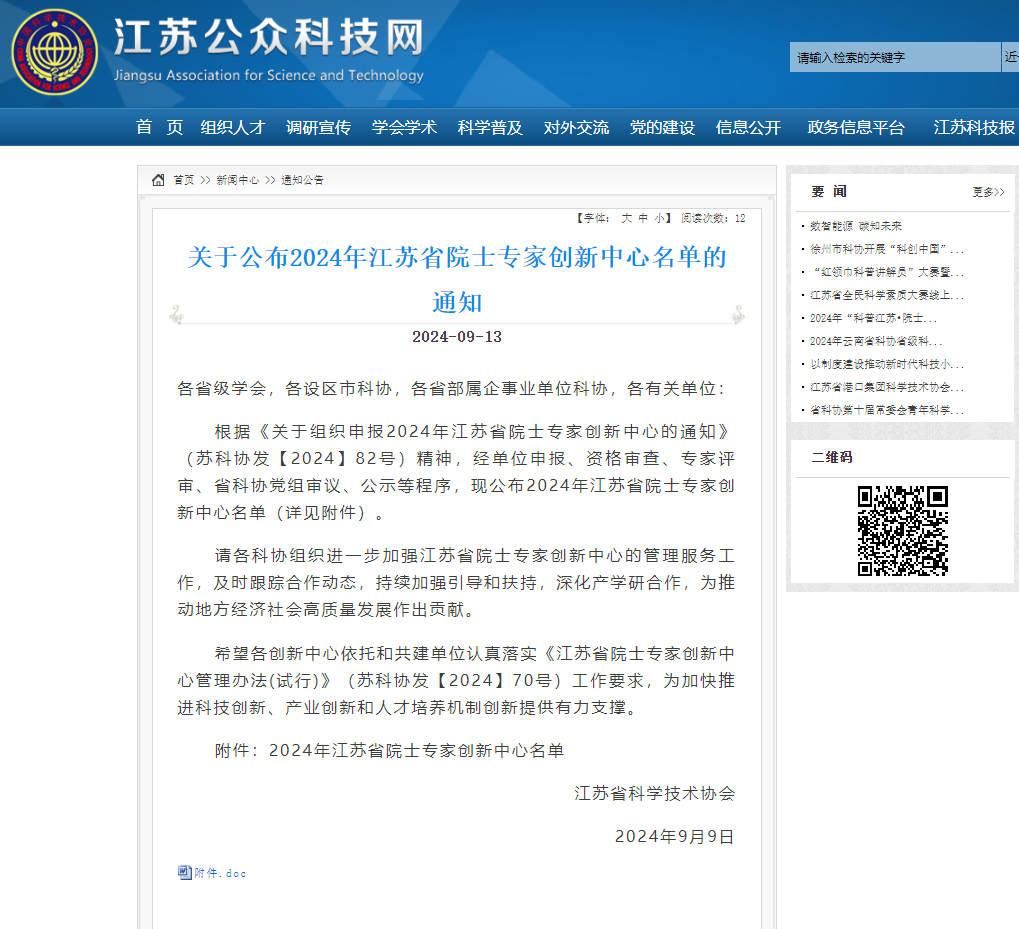Click the home icon in the breadcrumb
1019x929 pixels.
158,180
